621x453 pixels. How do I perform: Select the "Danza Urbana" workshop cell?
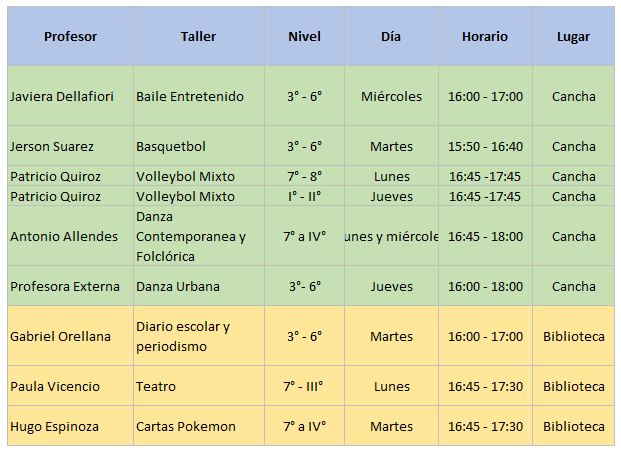tap(178, 287)
